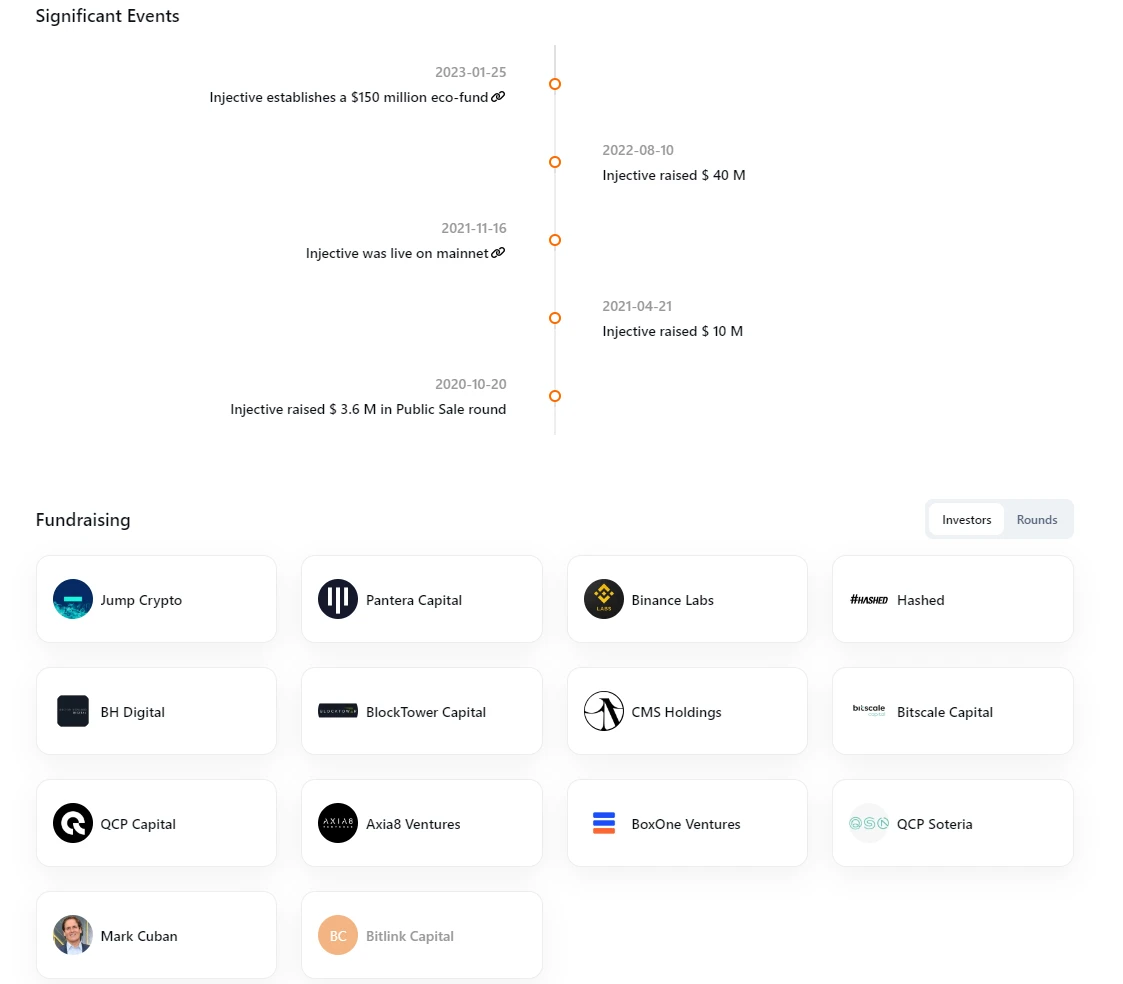Open the Pantera Capital investor name
The width and height of the screenshot is (1123, 984).
(413, 600)
